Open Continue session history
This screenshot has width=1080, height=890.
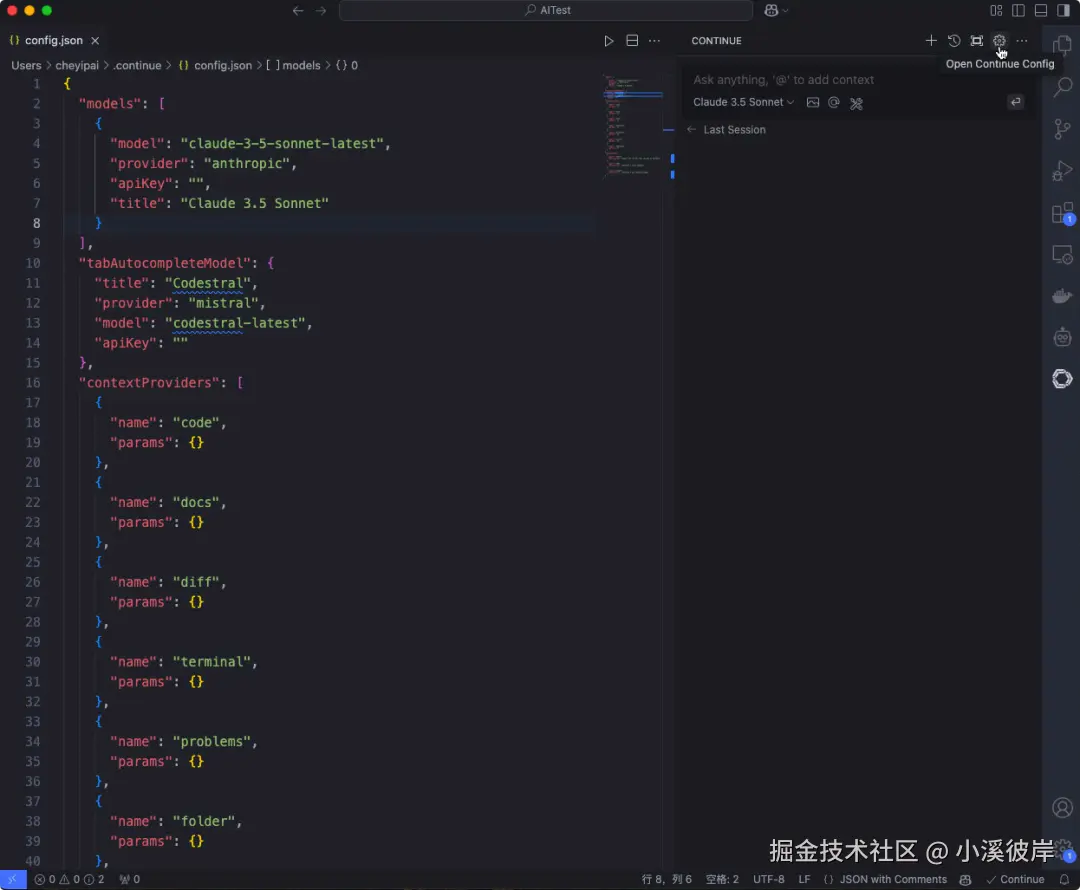(x=954, y=41)
